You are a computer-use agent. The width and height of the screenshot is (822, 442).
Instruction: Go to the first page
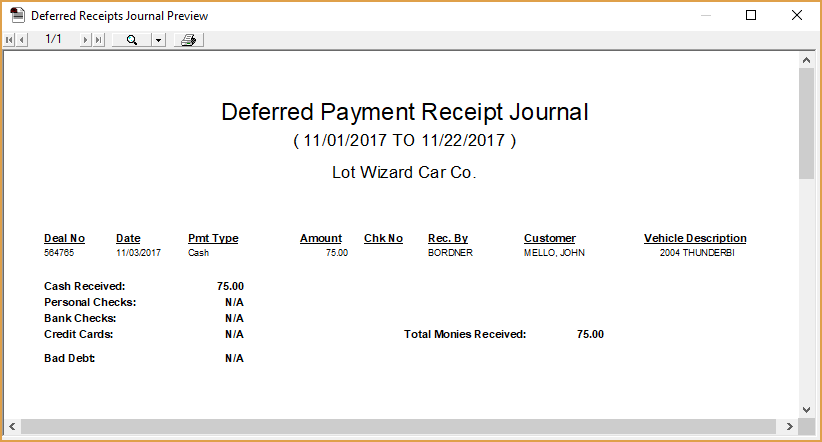[x=9, y=40]
